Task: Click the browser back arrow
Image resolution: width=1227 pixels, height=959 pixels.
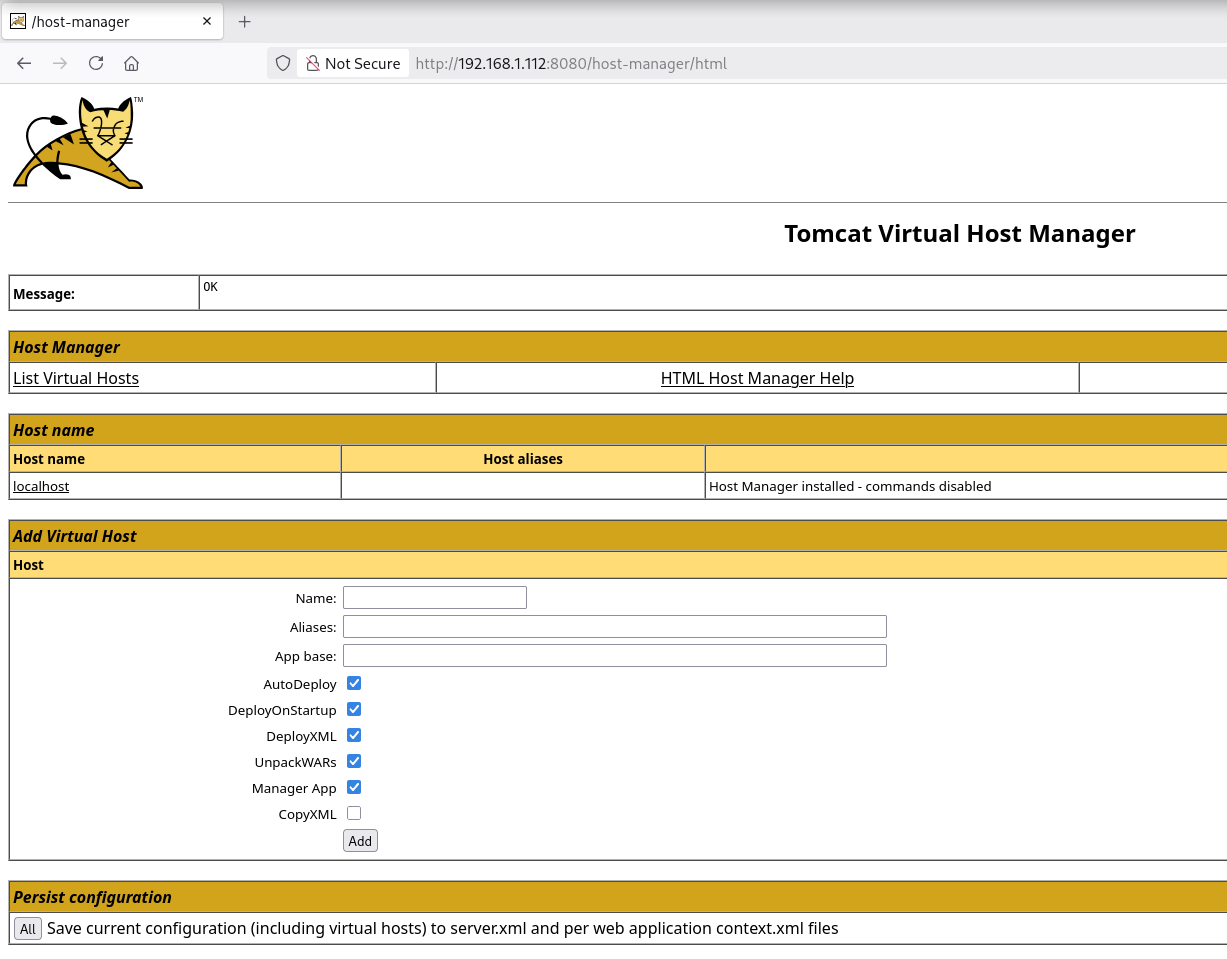Action: 25,63
